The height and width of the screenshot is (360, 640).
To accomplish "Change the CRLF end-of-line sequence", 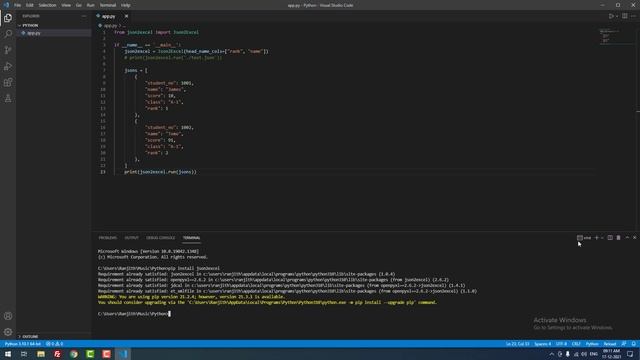I will pos(576,344).
